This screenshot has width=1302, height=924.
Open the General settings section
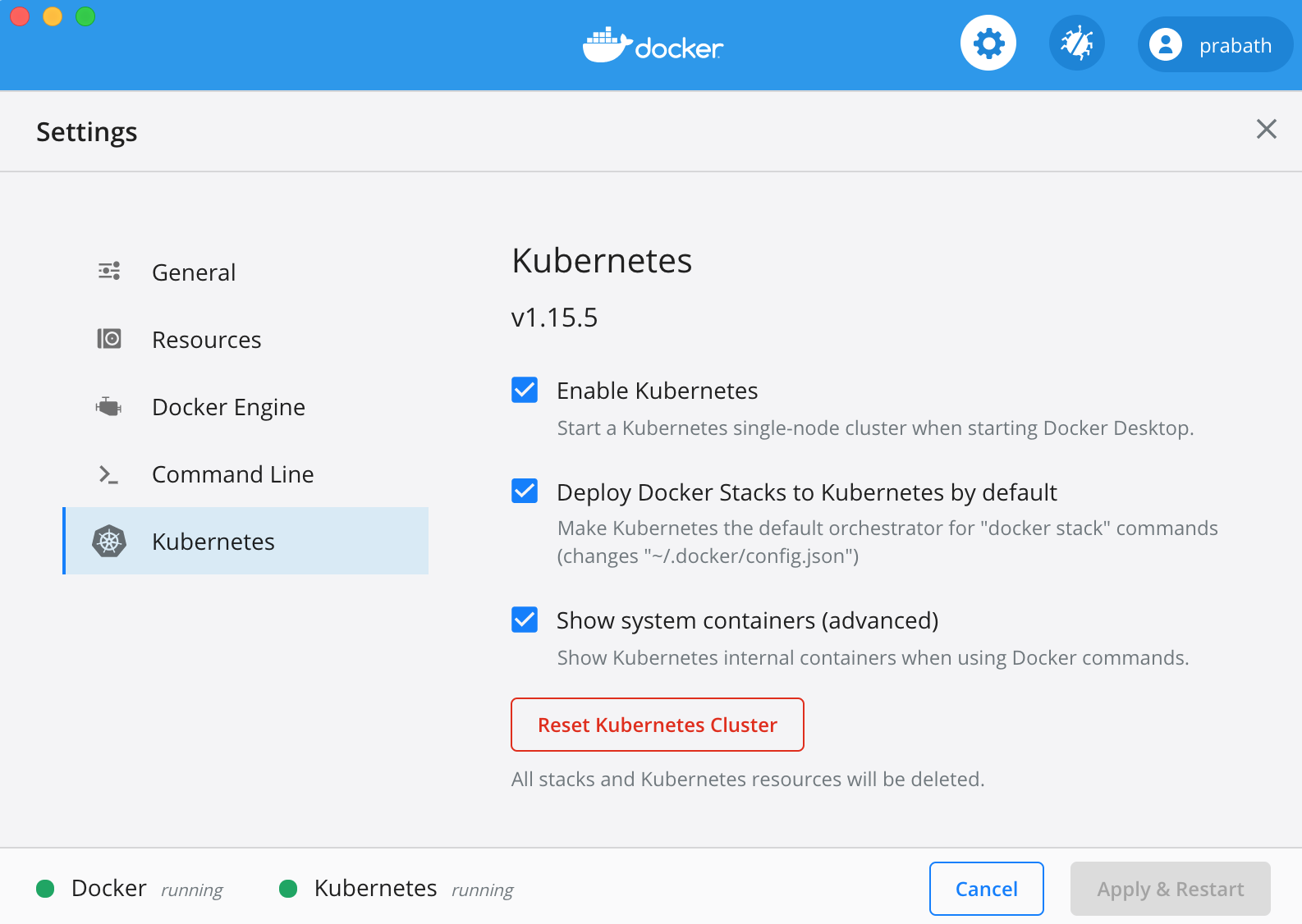[245, 272]
